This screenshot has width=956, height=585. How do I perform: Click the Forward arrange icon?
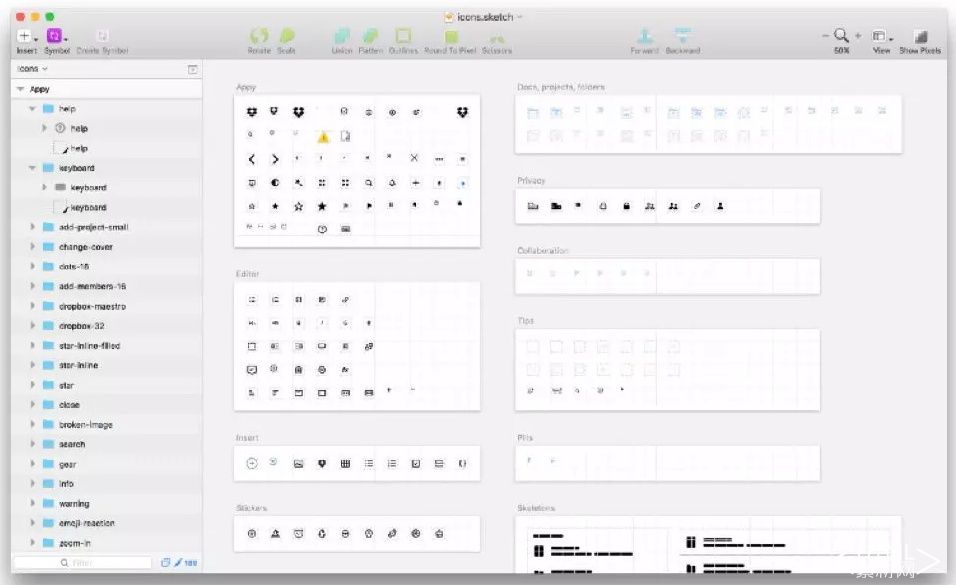[x=645, y=35]
